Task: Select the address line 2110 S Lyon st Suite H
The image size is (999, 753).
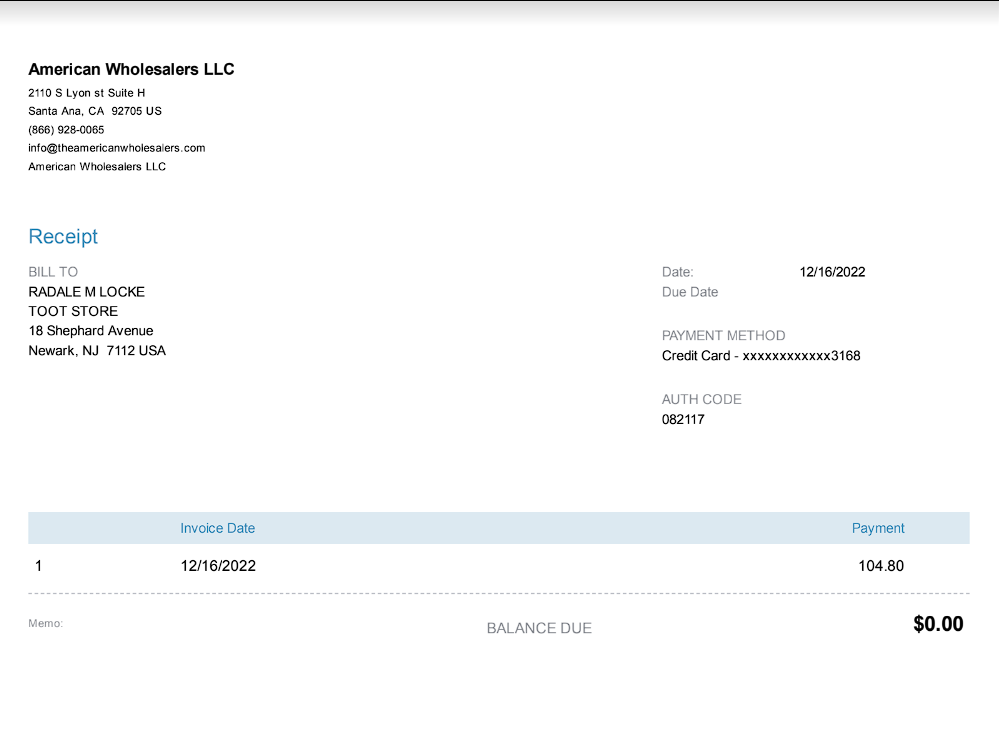Action: 87,93
